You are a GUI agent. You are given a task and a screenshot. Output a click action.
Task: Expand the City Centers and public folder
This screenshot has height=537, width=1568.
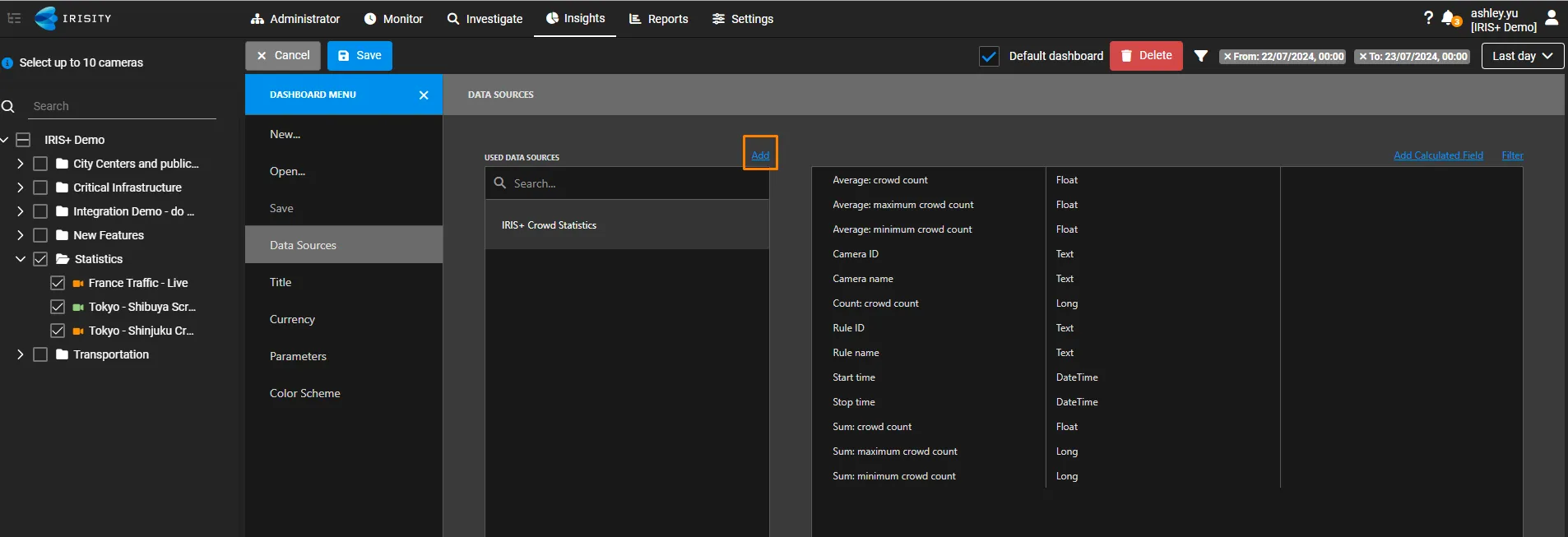coord(21,164)
